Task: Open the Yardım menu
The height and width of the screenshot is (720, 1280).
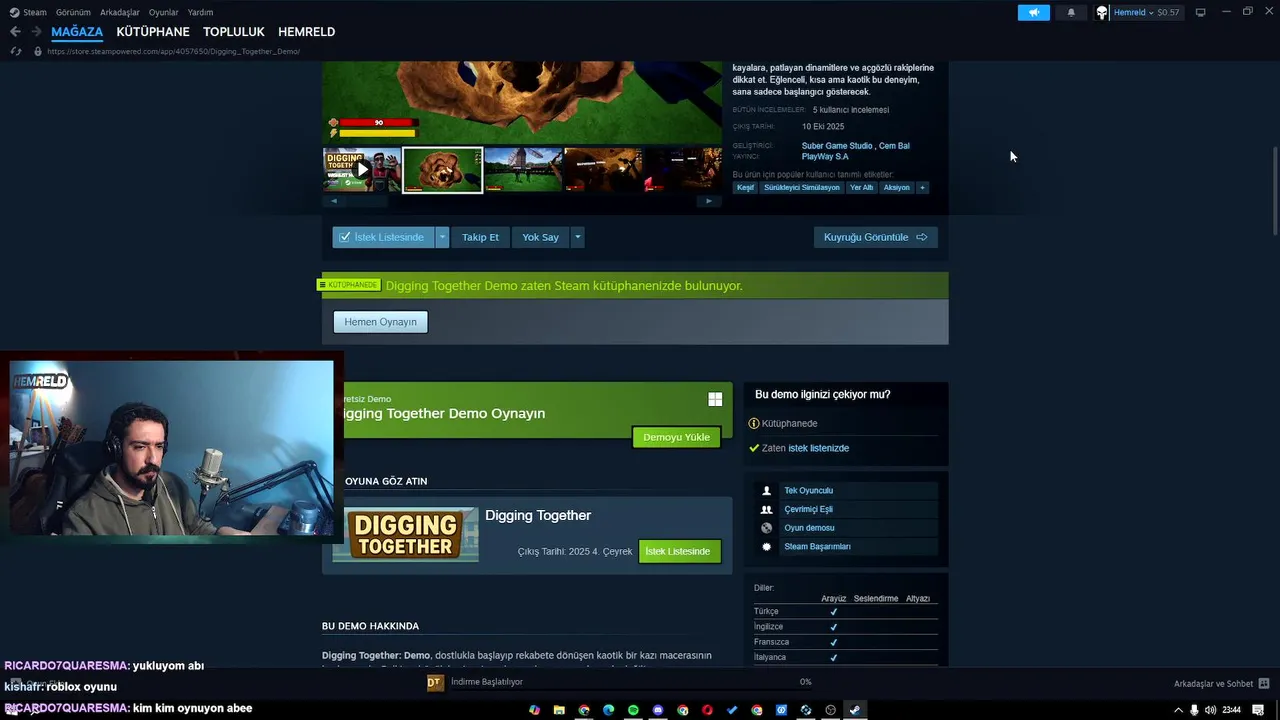Action: [x=200, y=12]
